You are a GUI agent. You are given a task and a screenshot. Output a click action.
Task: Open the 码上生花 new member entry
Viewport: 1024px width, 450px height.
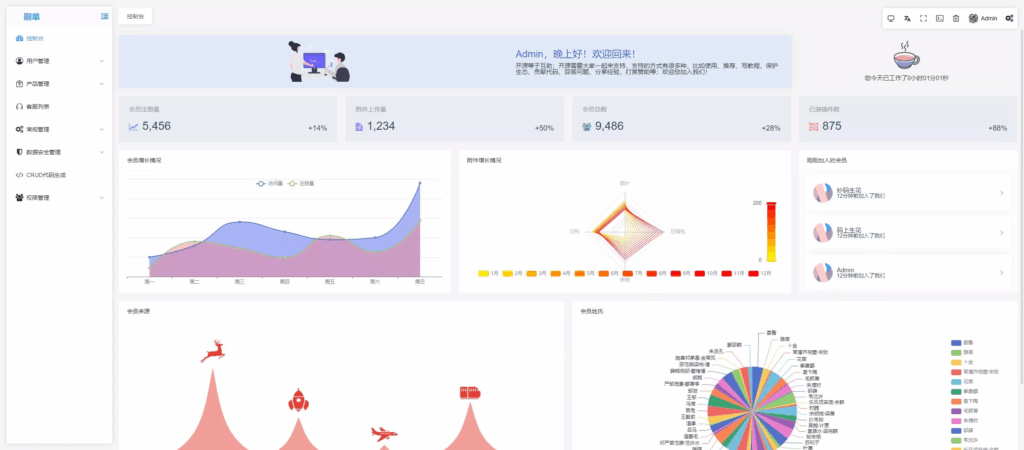(908, 234)
